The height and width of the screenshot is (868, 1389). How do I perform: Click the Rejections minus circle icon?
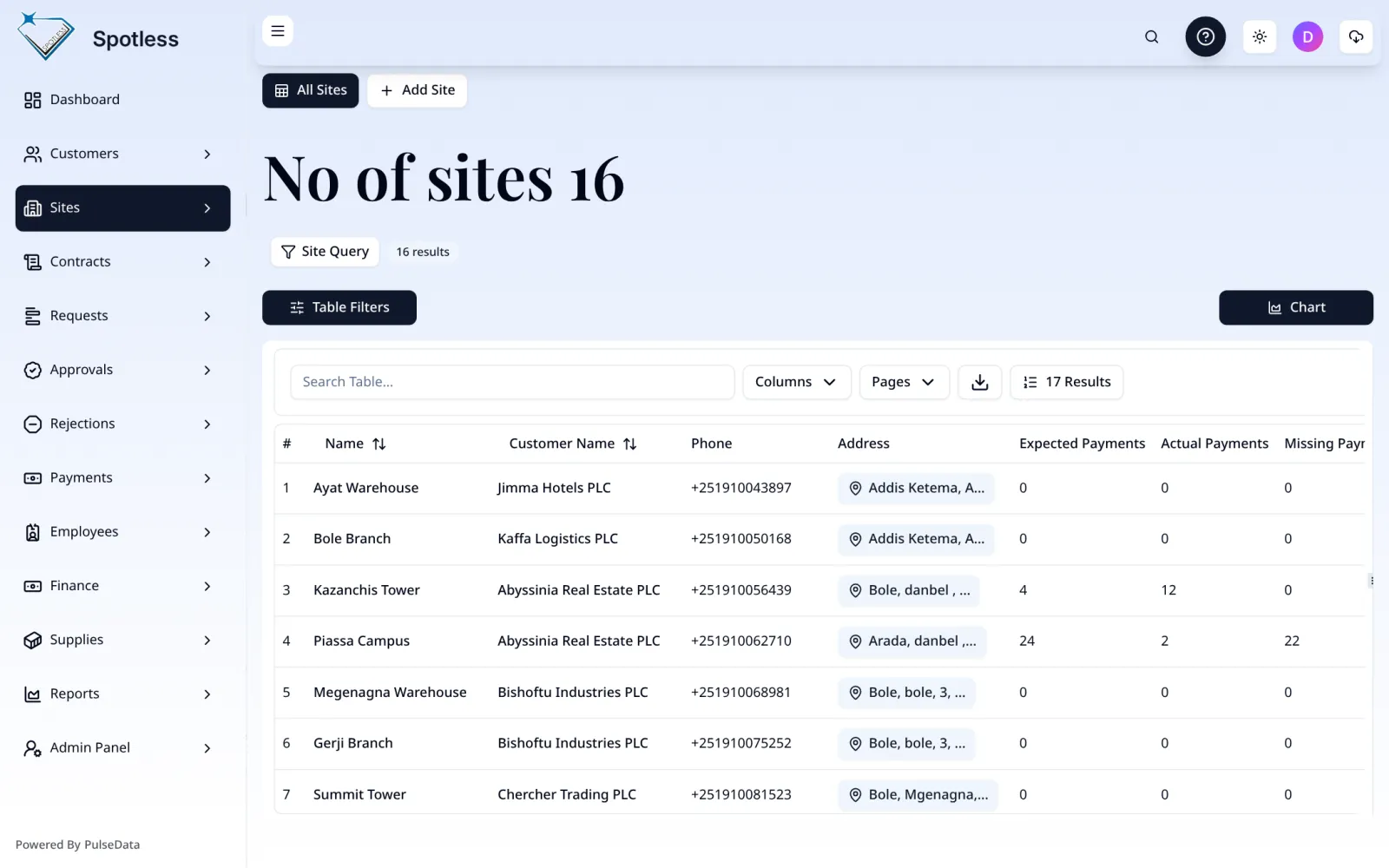[32, 424]
